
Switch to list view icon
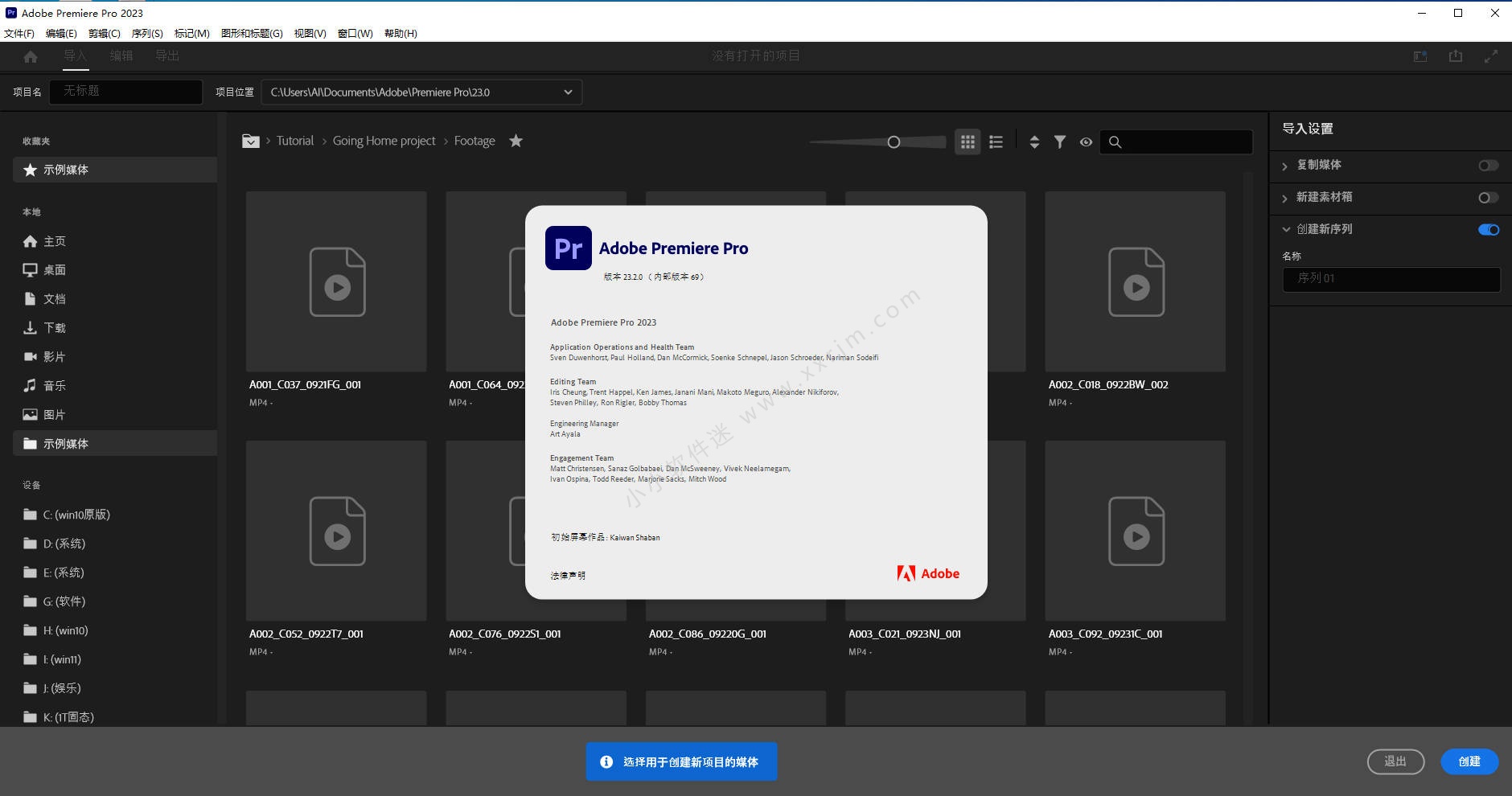(x=996, y=142)
